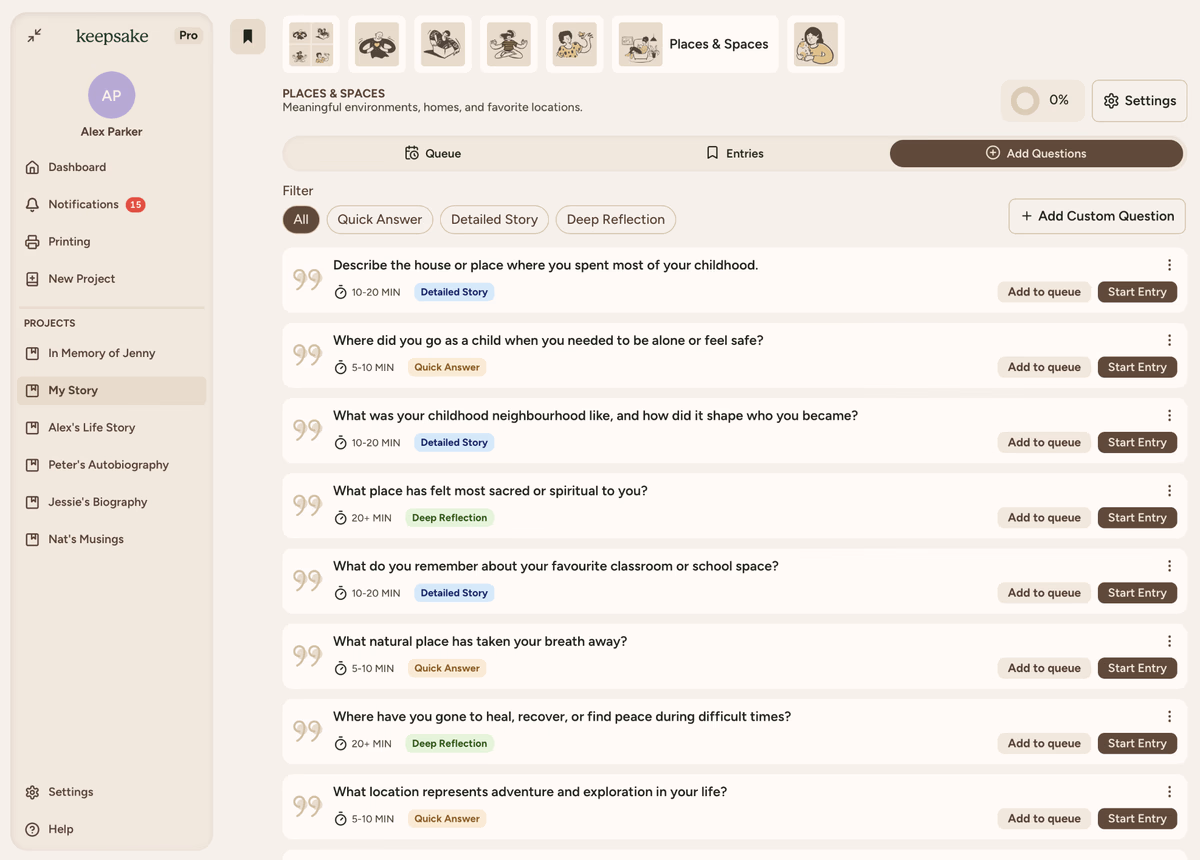The width and height of the screenshot is (1200, 860).
Task: Open Help at the sidebar bottom
Action: [x=60, y=829]
